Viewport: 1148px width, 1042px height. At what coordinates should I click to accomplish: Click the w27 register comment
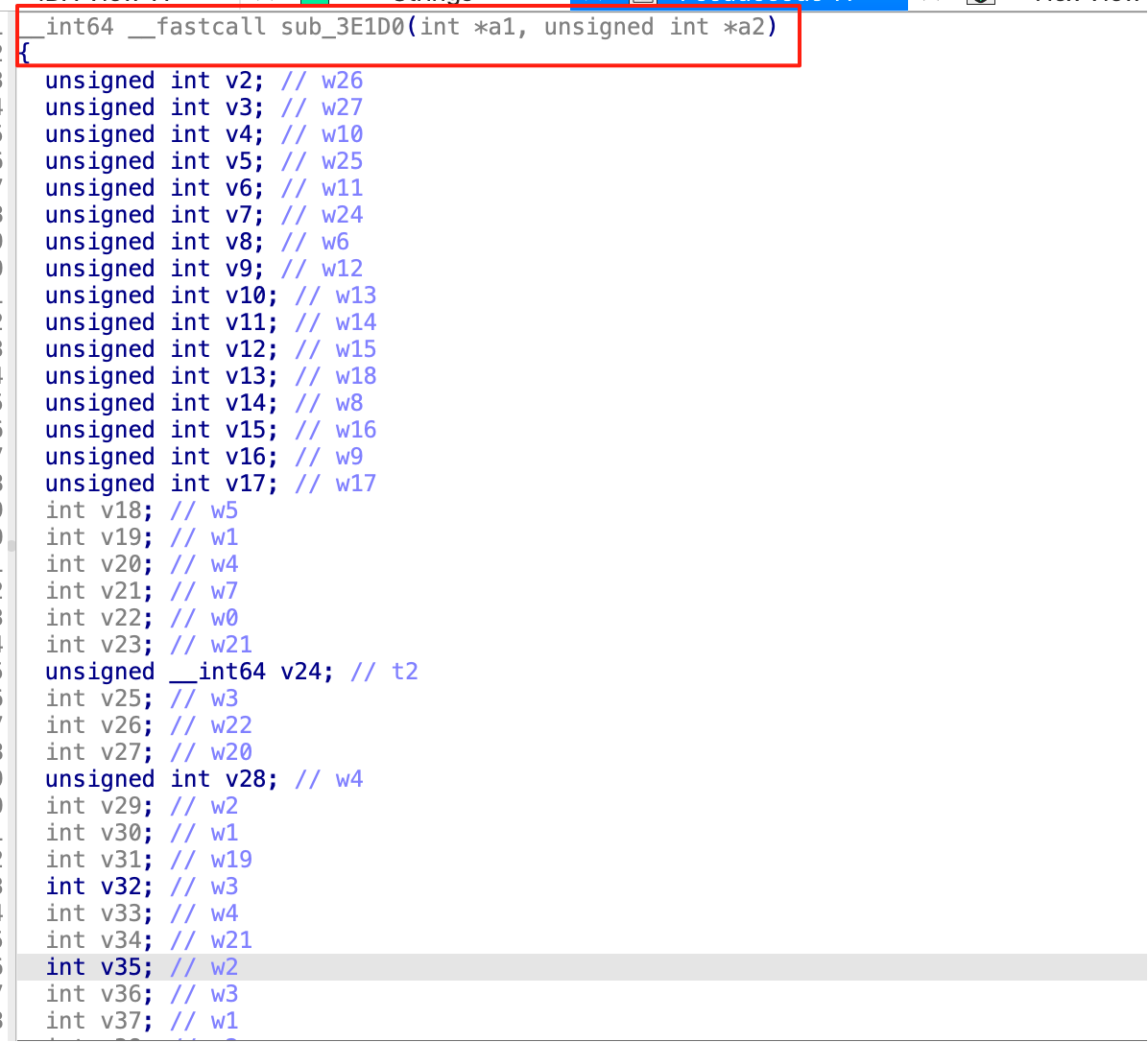(342, 107)
